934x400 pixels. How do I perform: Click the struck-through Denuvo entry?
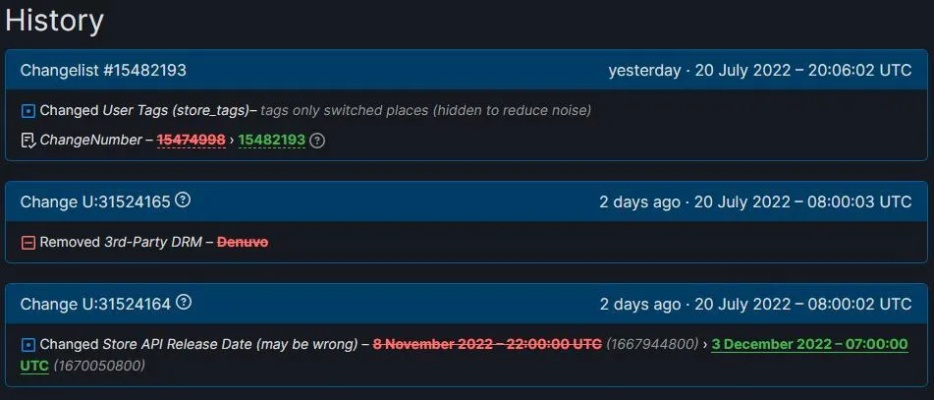(x=242, y=242)
